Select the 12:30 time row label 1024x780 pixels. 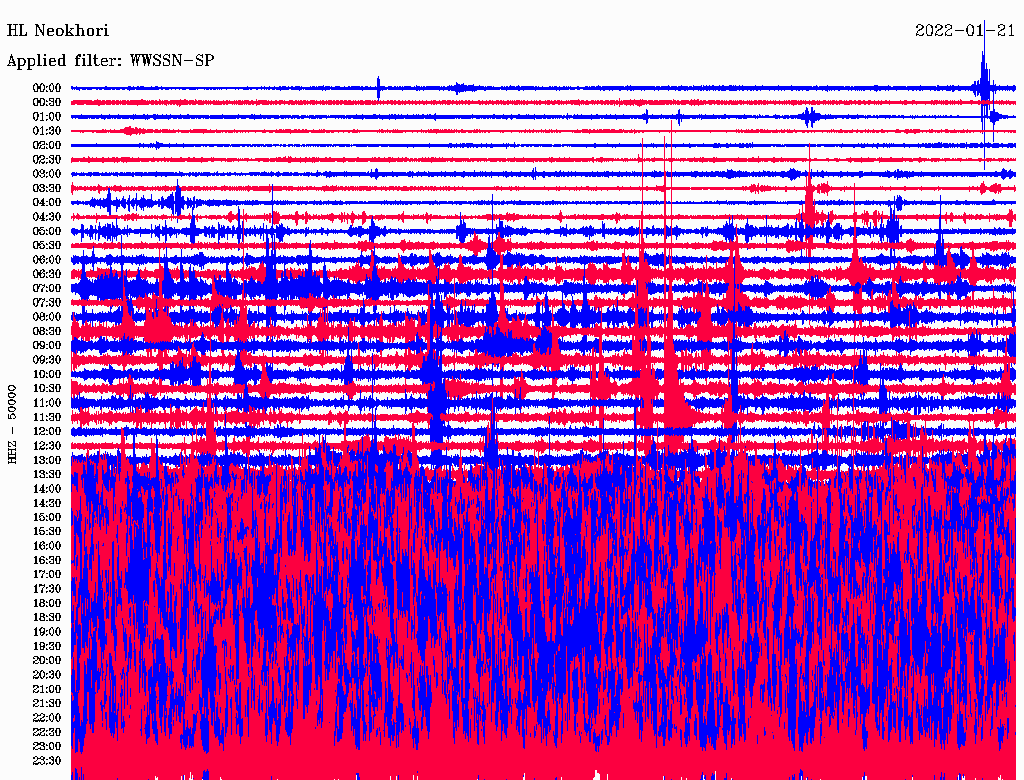[46, 446]
